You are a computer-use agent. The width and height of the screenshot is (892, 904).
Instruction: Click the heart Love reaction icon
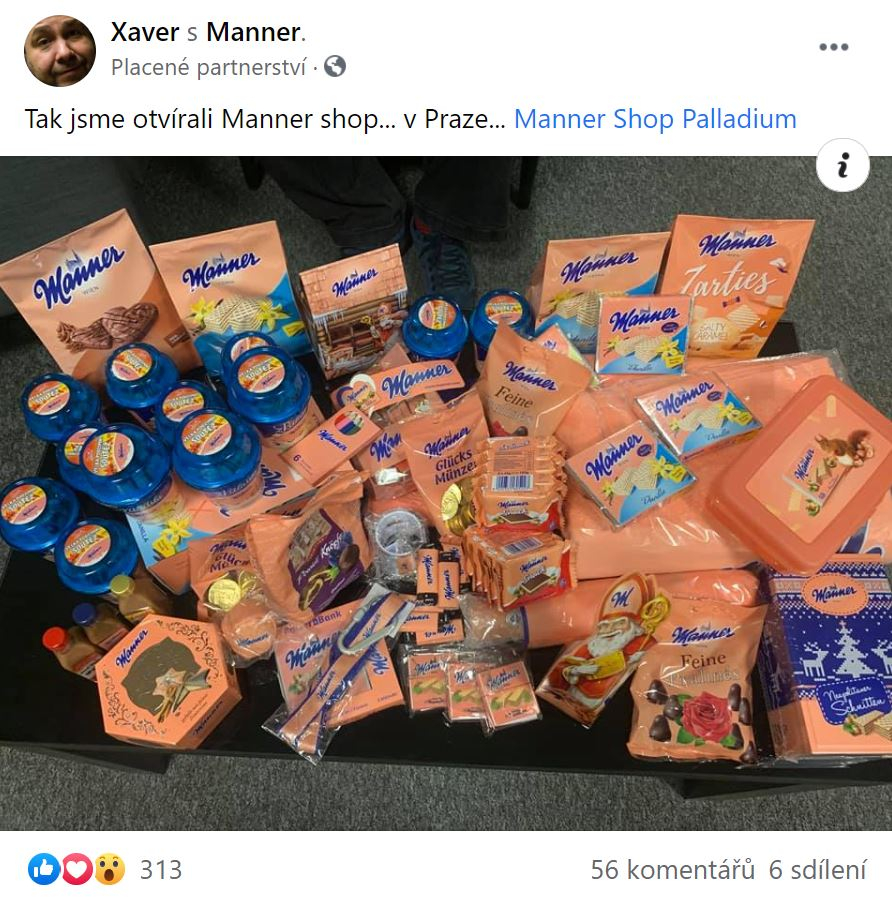[77, 869]
